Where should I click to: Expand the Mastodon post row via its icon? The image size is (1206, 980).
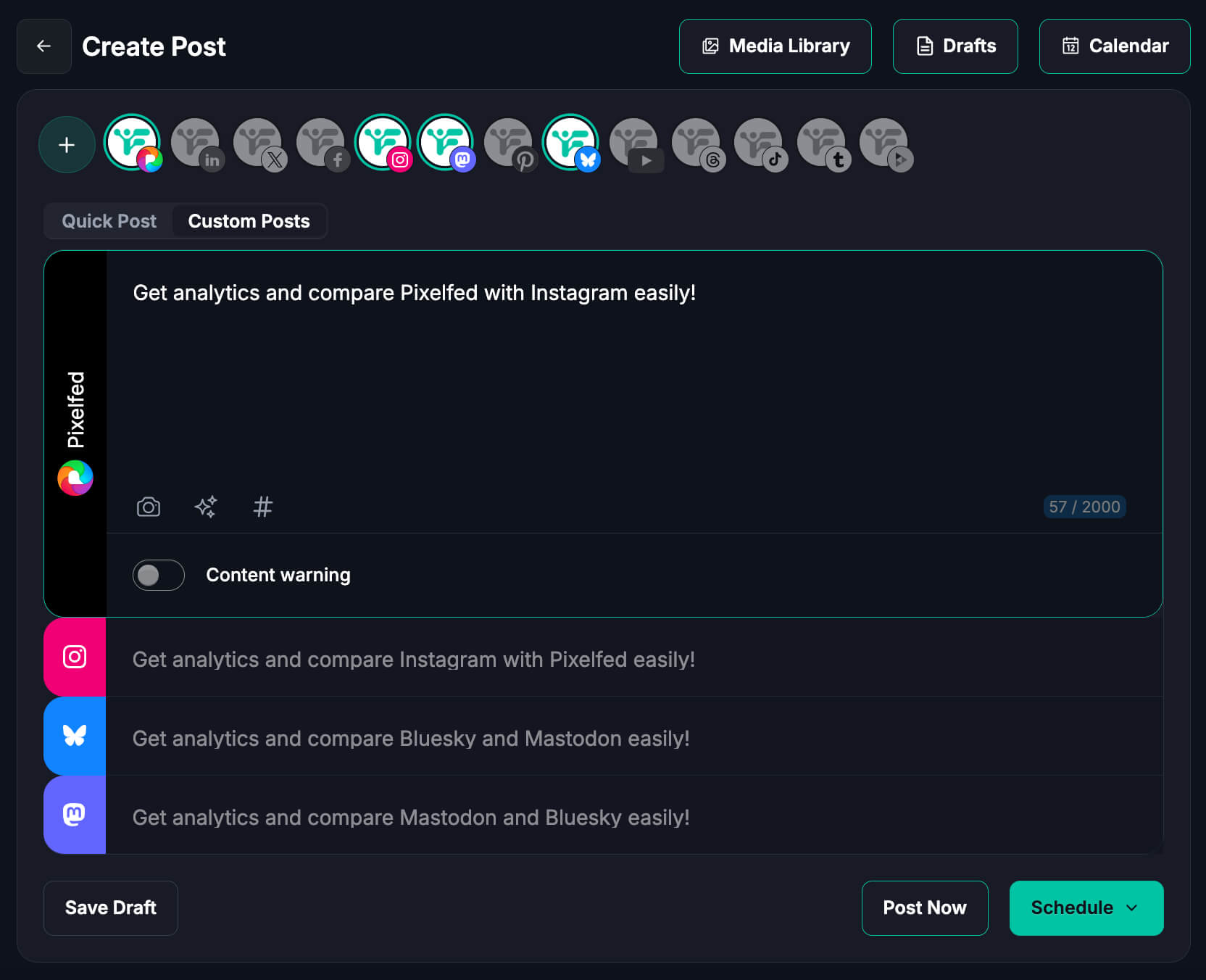click(x=75, y=815)
